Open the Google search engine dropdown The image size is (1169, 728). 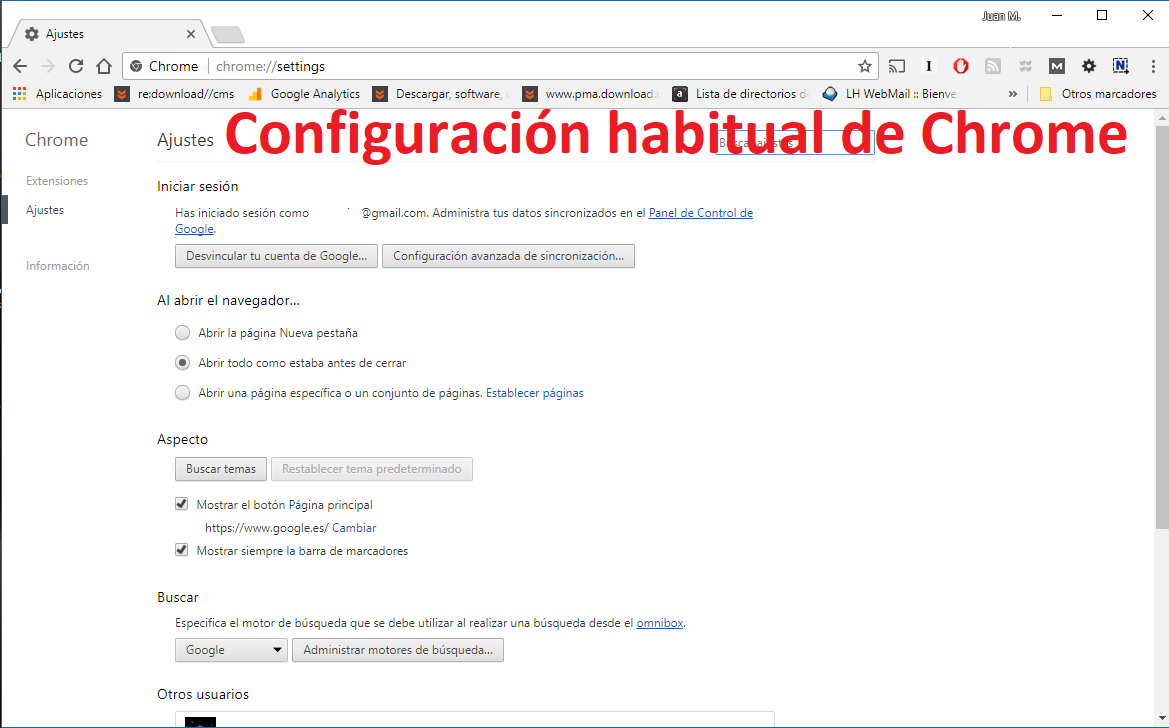pos(231,650)
